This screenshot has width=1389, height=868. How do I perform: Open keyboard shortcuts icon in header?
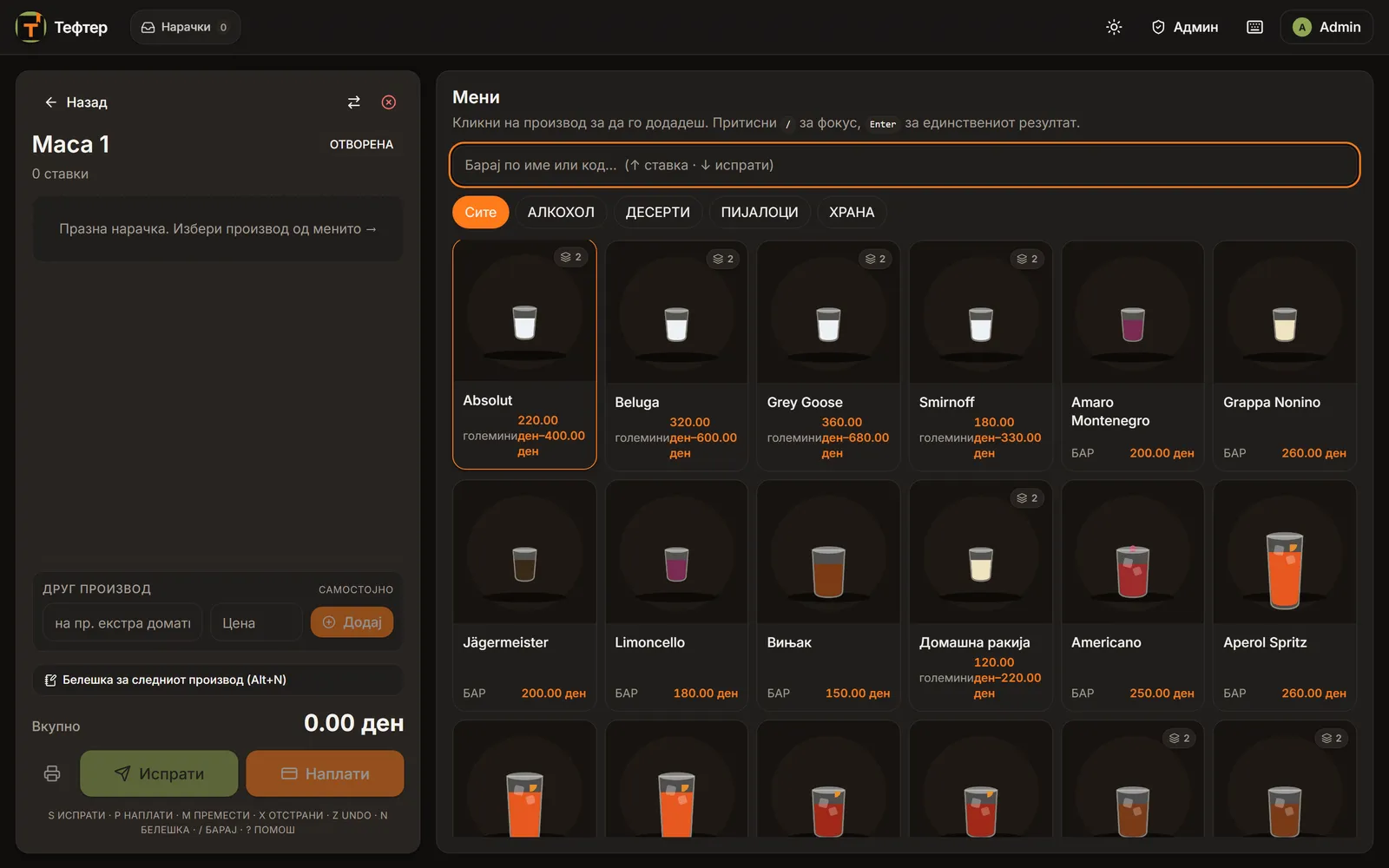click(1254, 27)
